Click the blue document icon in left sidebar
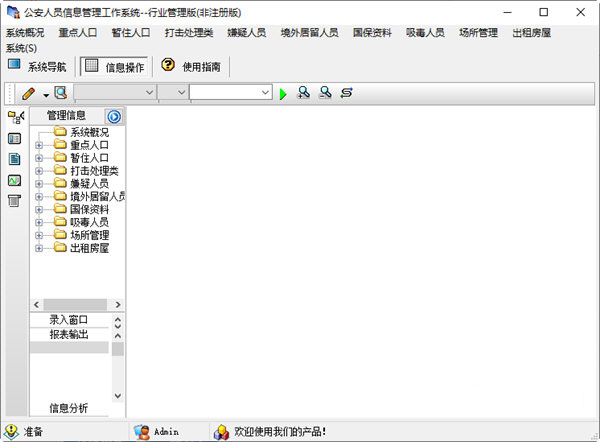This screenshot has width=600, height=442. tap(15, 159)
